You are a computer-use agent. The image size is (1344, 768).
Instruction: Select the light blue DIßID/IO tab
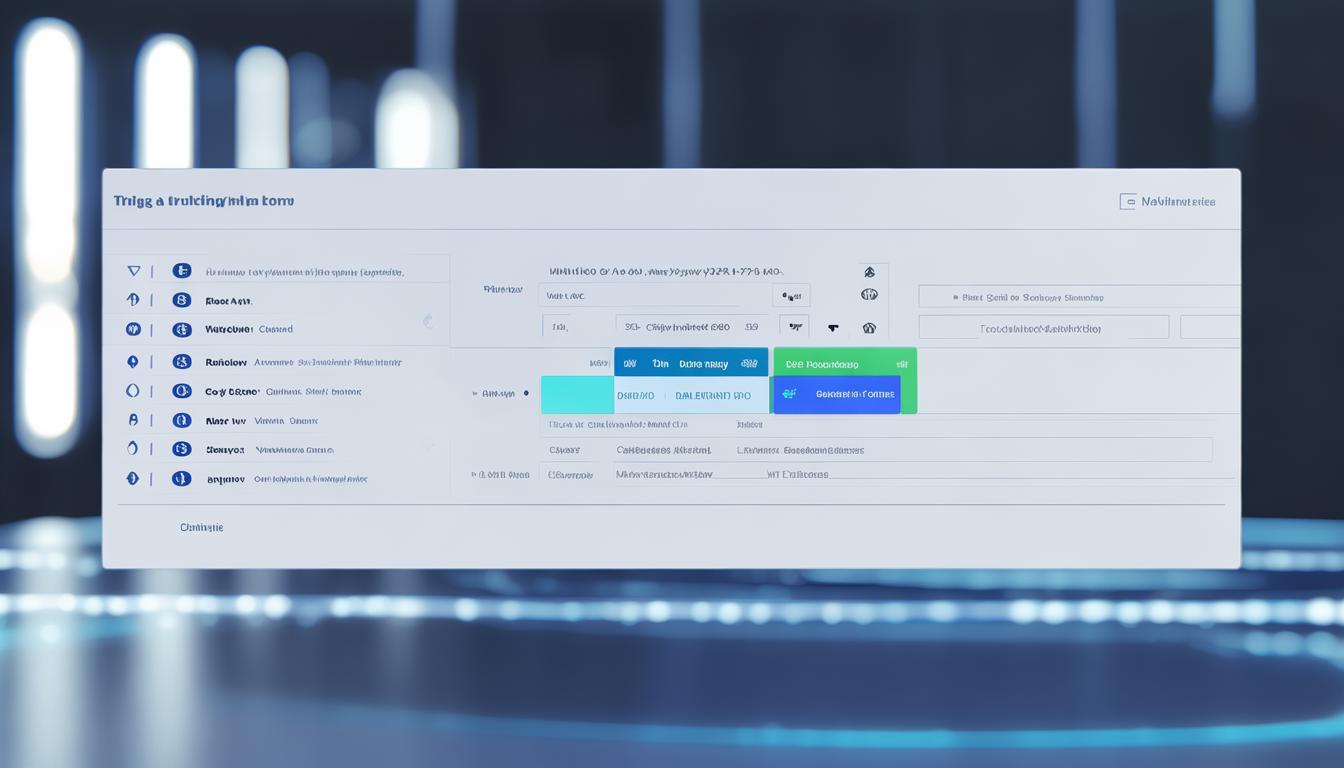click(691, 395)
